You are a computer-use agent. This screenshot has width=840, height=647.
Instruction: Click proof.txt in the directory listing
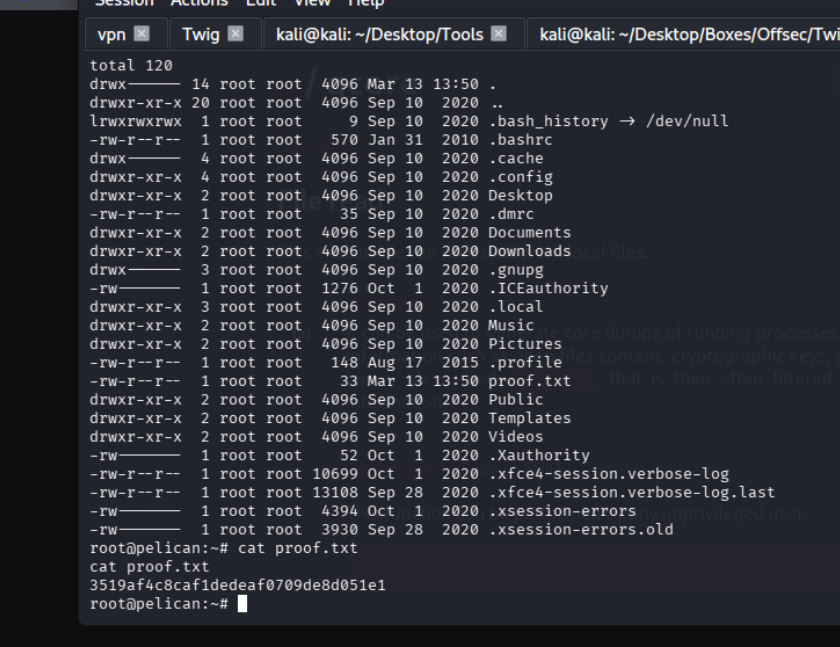529,381
